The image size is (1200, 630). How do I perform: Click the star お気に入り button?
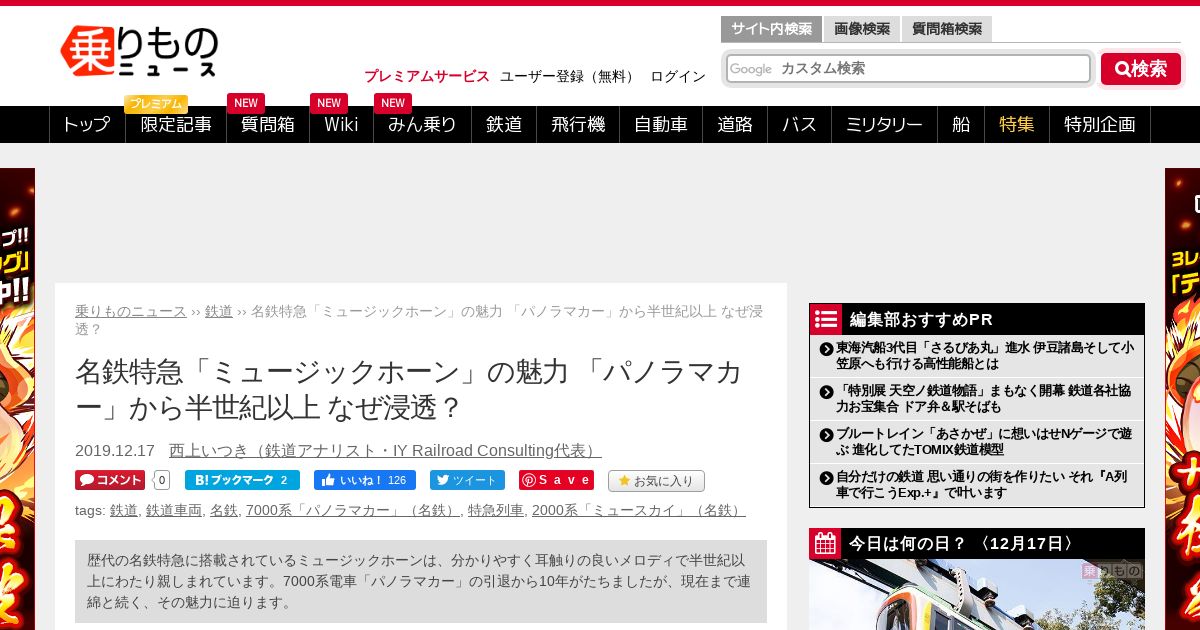(656, 481)
